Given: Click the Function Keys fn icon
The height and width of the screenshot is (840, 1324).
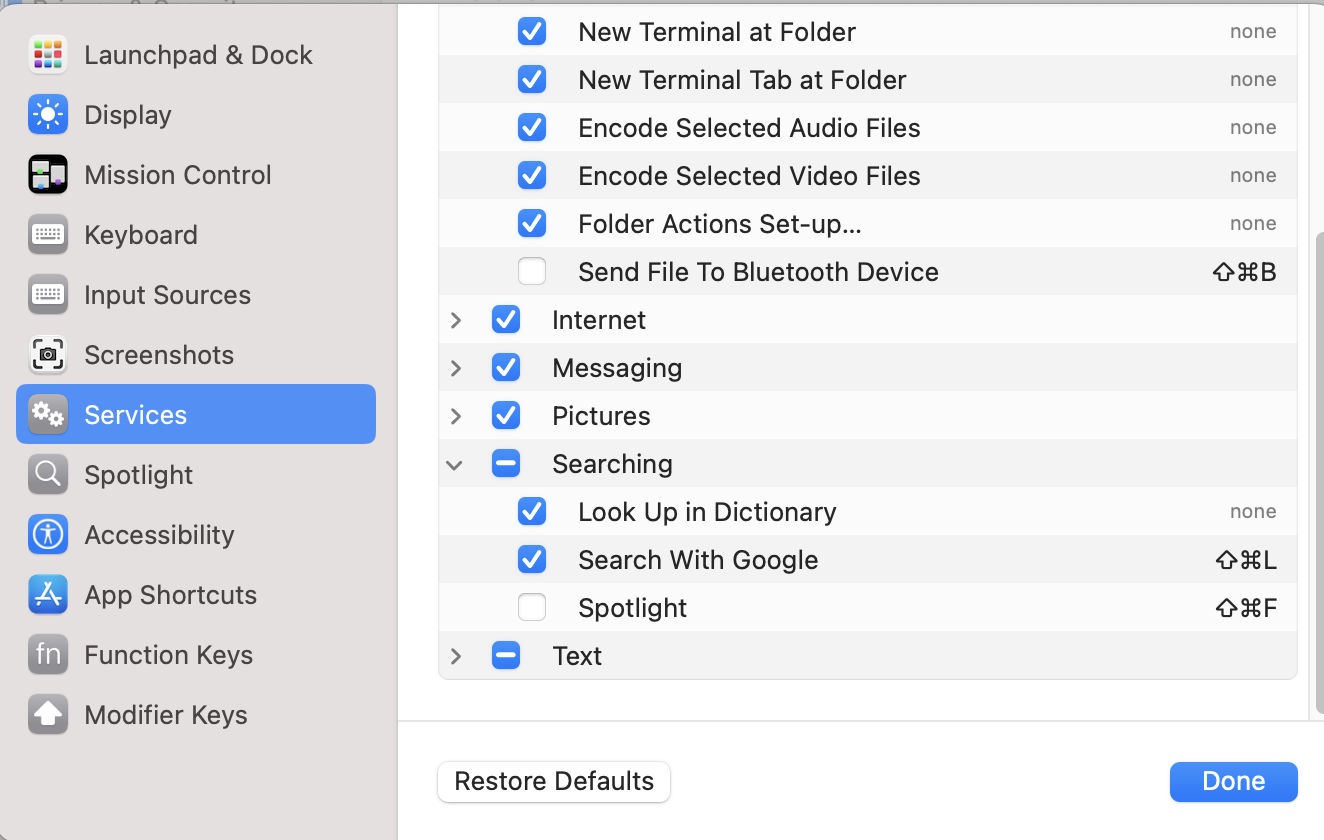Looking at the screenshot, I should pos(48,655).
